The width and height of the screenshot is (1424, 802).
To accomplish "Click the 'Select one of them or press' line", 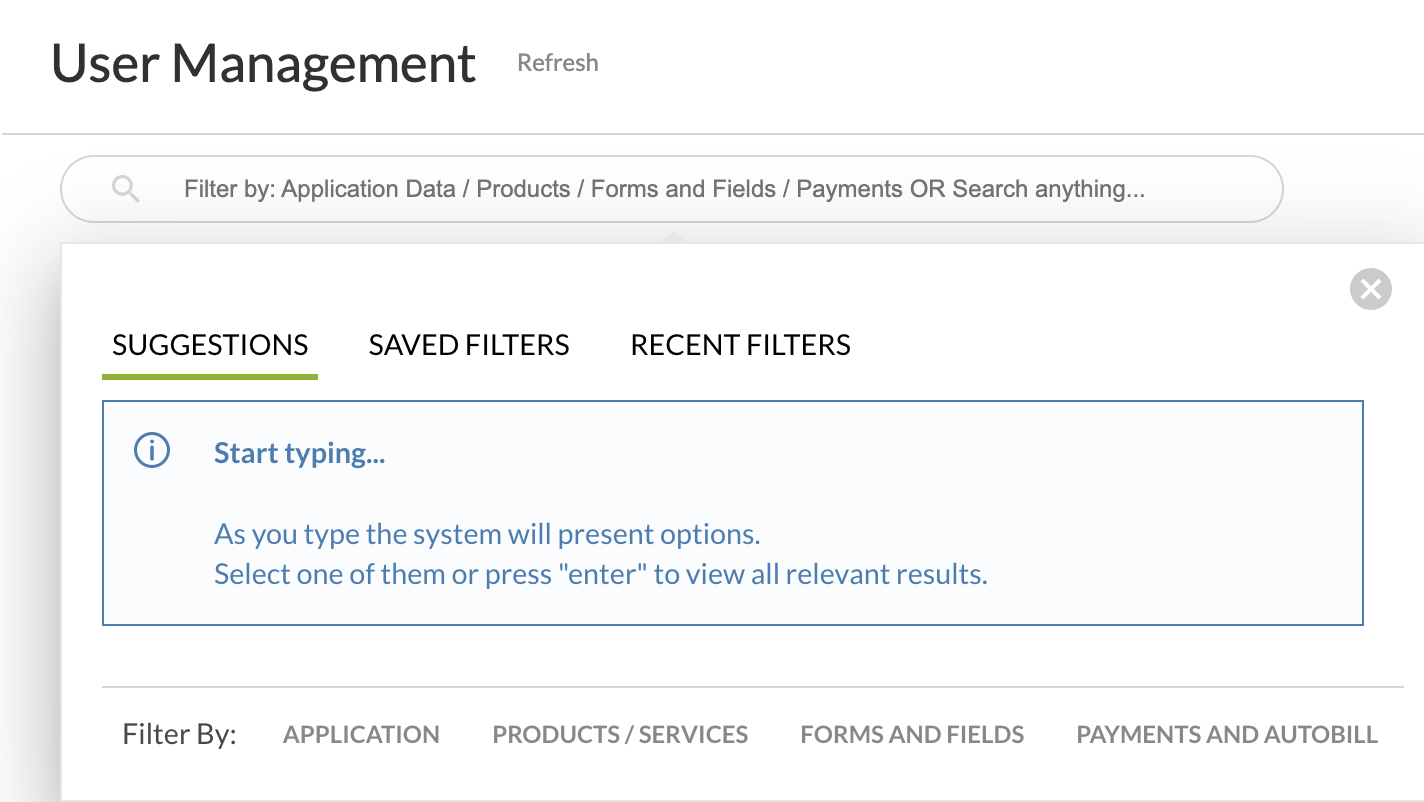I will pos(601,575).
